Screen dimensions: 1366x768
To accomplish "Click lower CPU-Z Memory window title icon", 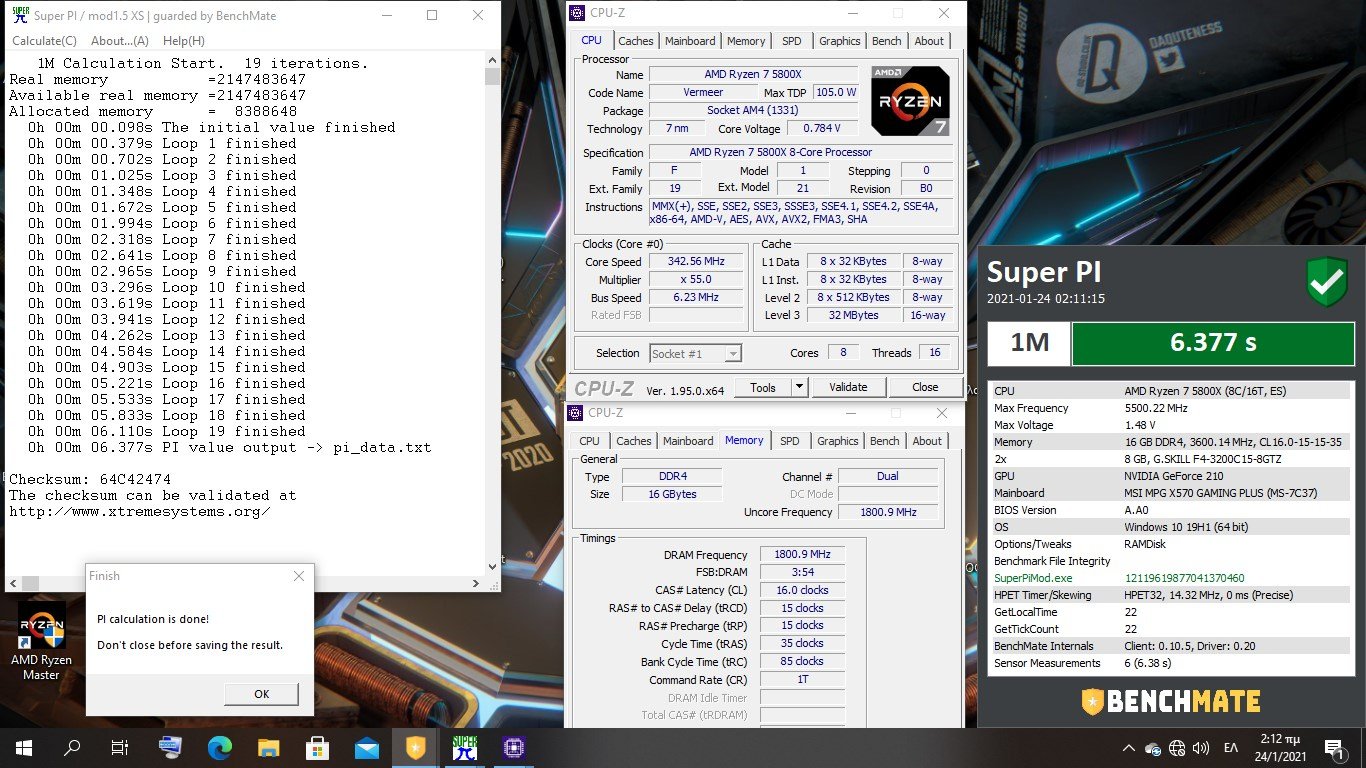I will coord(575,412).
